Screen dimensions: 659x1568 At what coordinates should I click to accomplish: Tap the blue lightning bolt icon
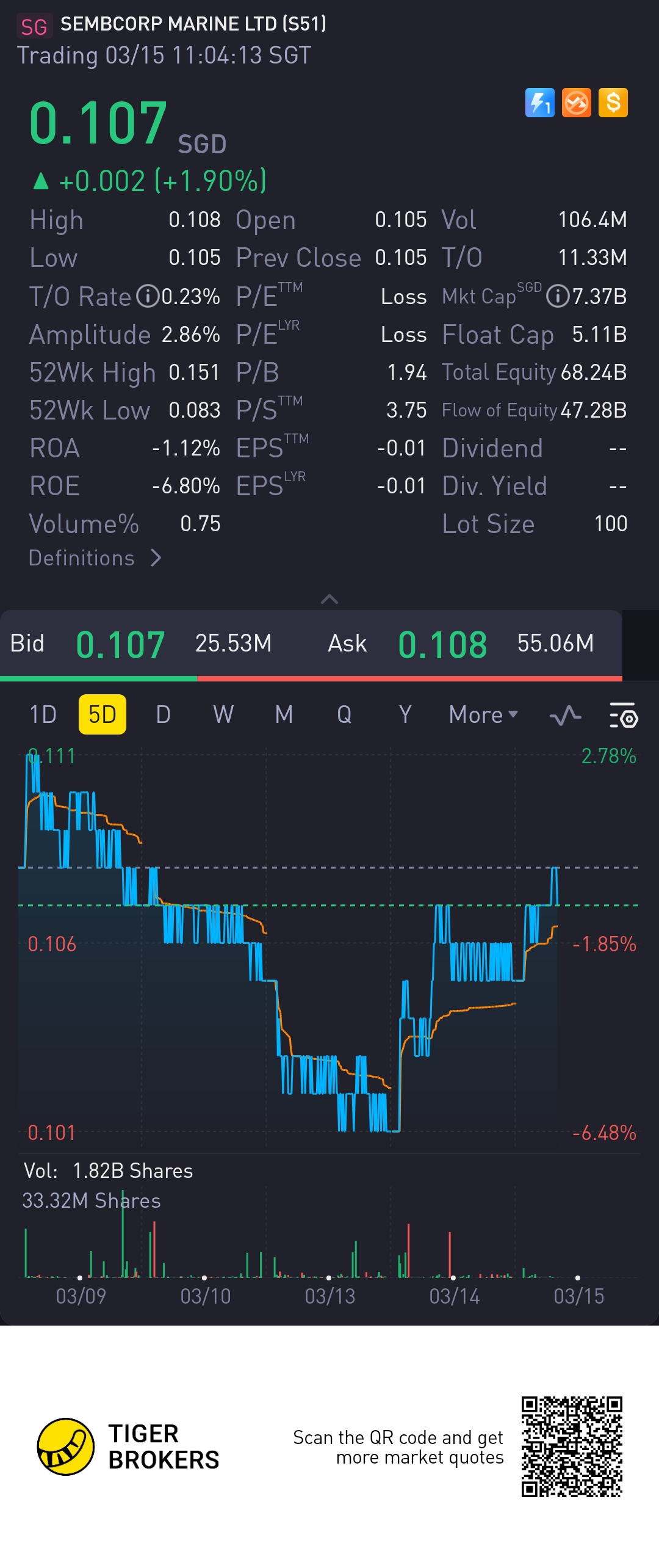pyautogui.click(x=539, y=103)
